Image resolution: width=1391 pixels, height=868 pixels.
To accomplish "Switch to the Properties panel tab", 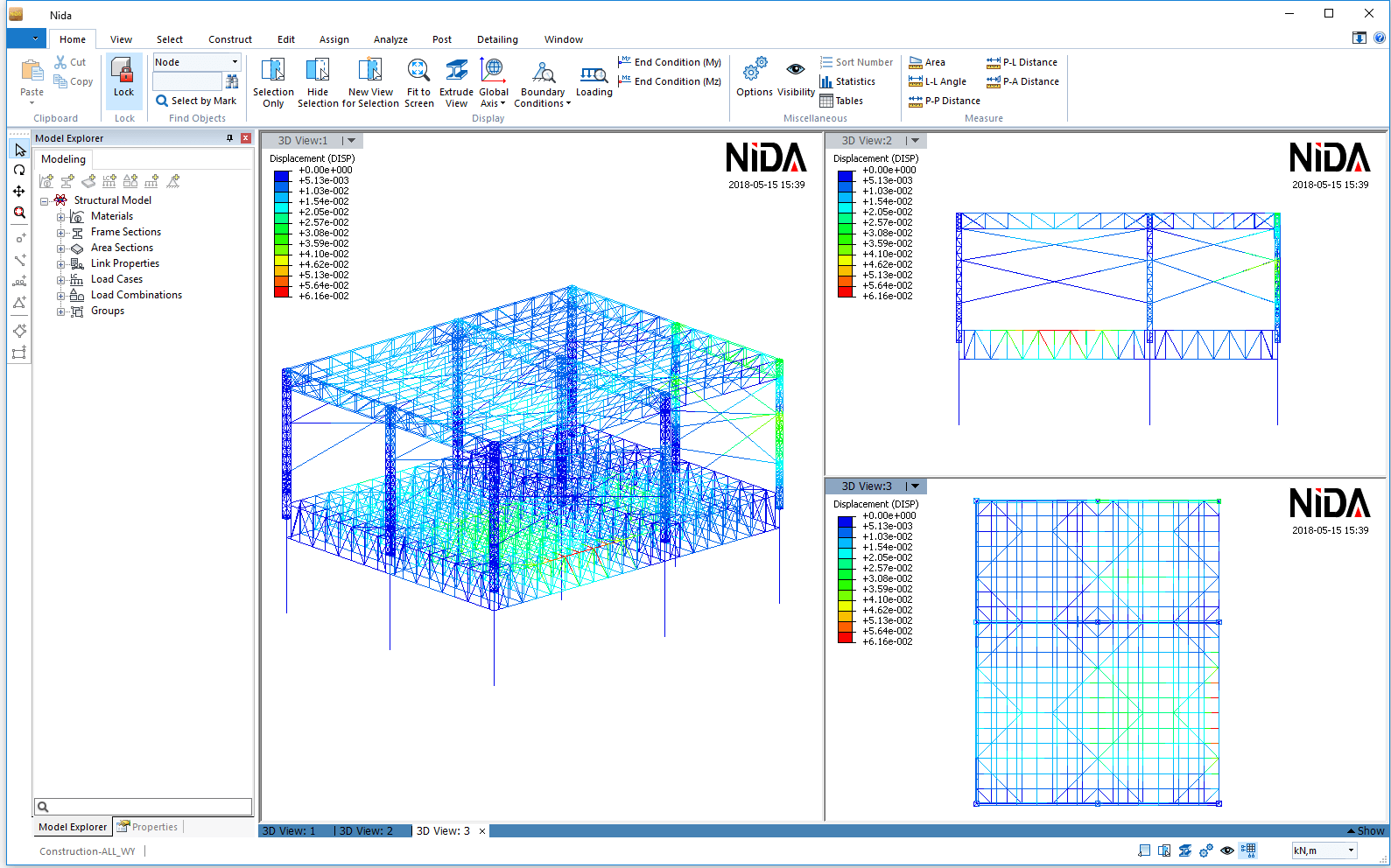I will coord(148,827).
